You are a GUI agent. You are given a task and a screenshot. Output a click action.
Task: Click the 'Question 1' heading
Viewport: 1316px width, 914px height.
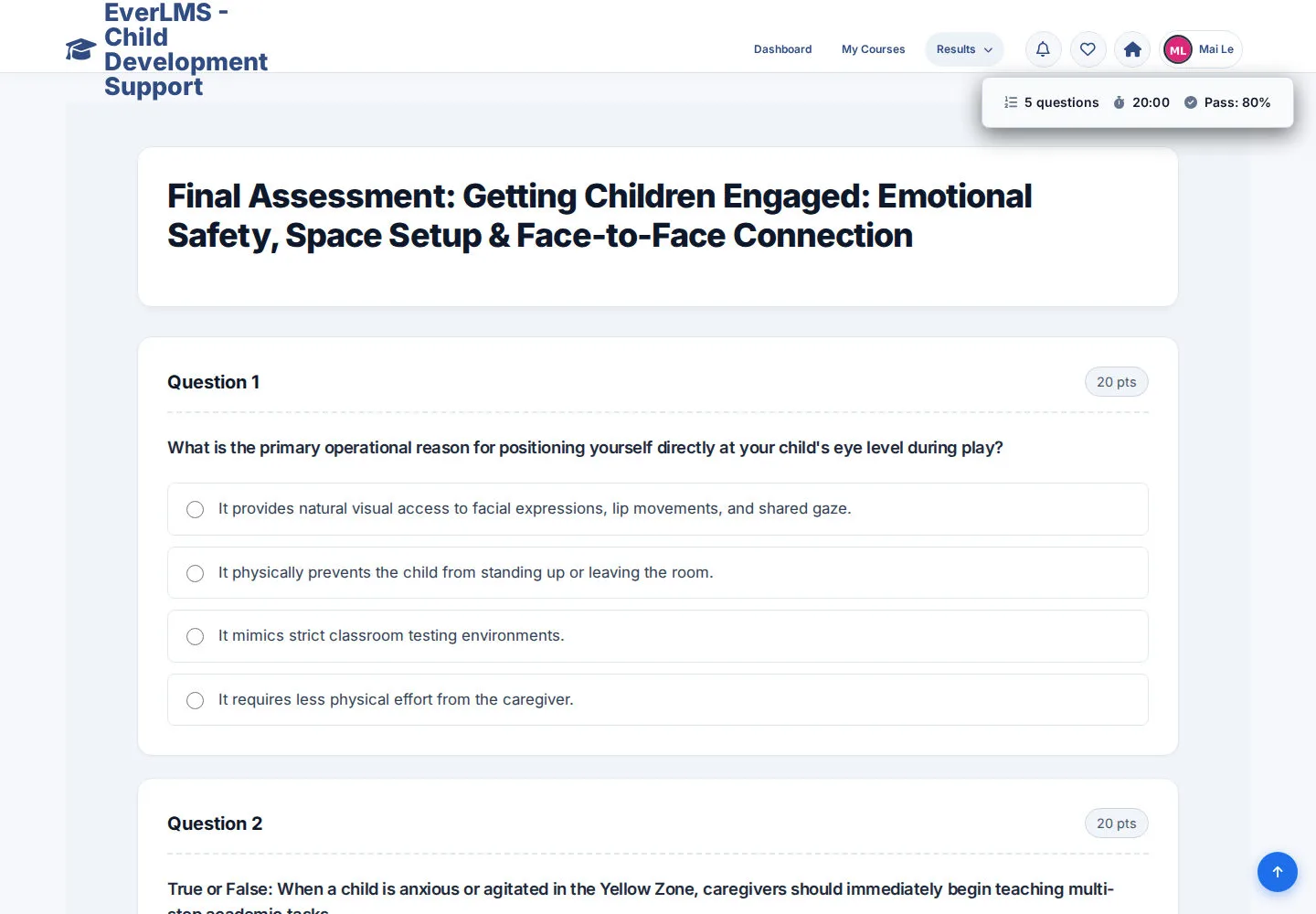[x=214, y=382]
